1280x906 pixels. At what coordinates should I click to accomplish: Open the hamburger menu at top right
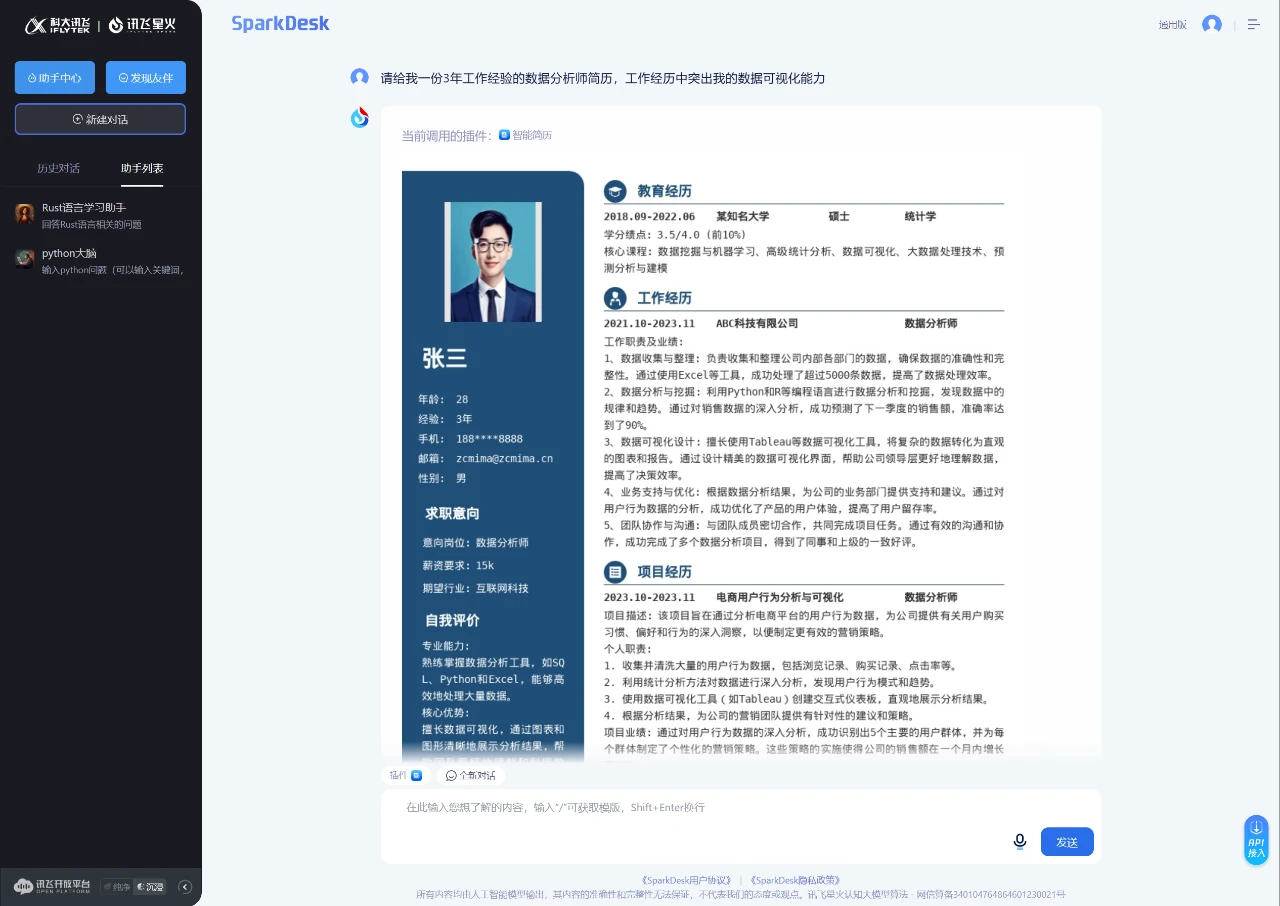[1253, 24]
